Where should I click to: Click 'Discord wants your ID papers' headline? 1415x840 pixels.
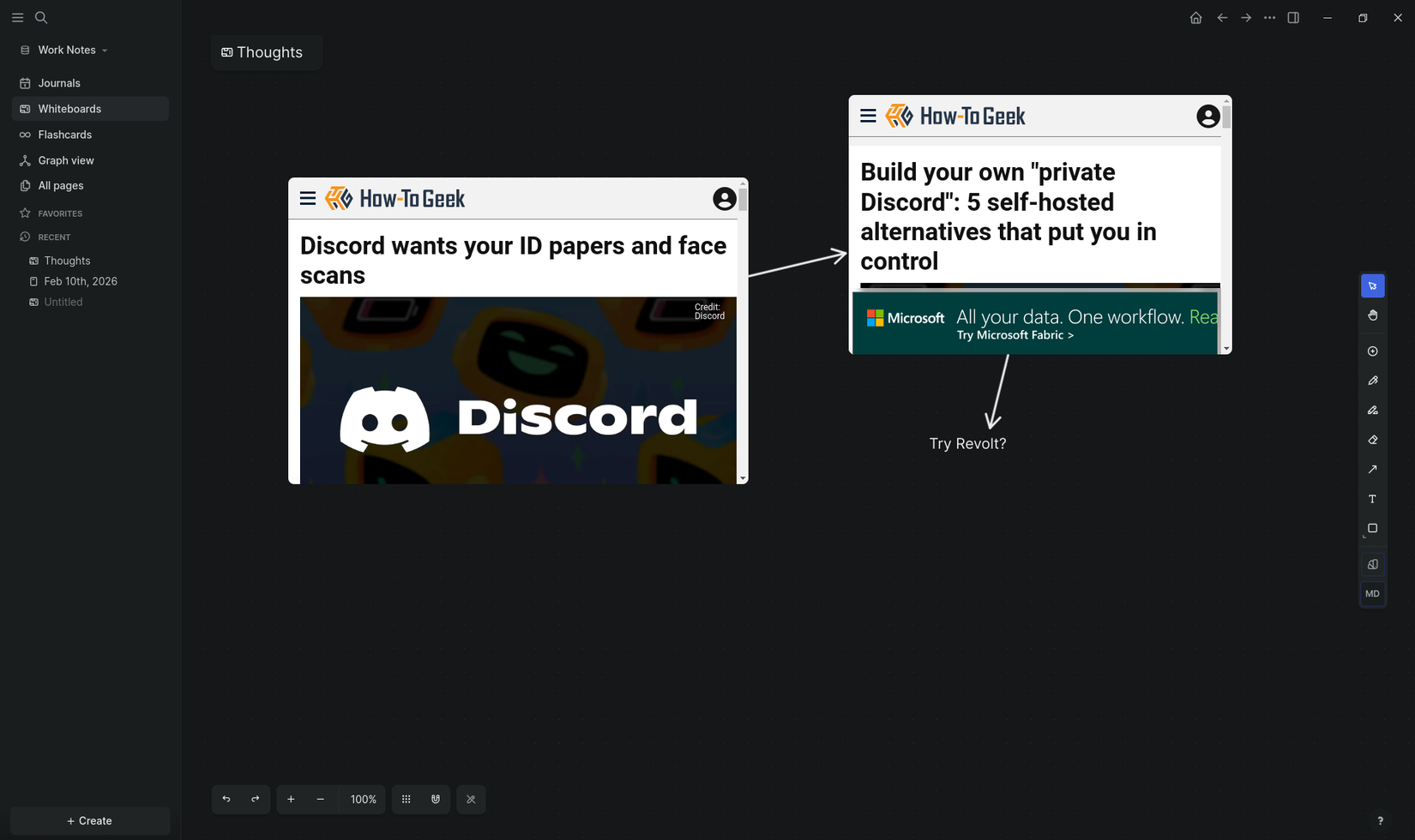click(513, 260)
